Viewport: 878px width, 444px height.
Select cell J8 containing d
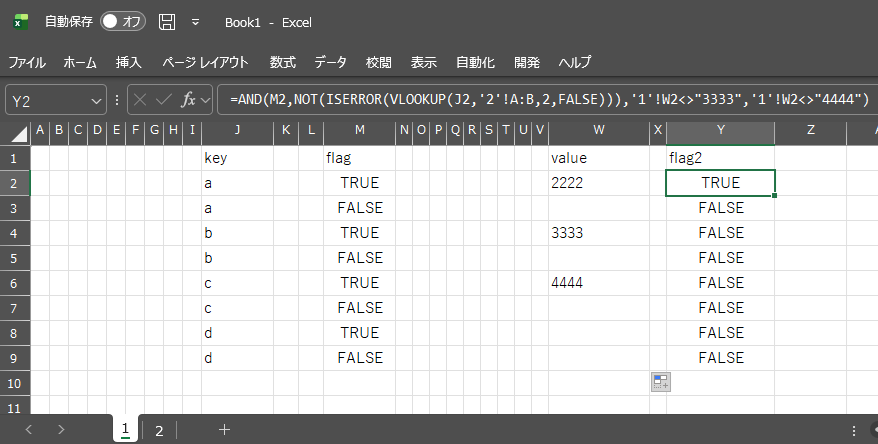click(237, 333)
